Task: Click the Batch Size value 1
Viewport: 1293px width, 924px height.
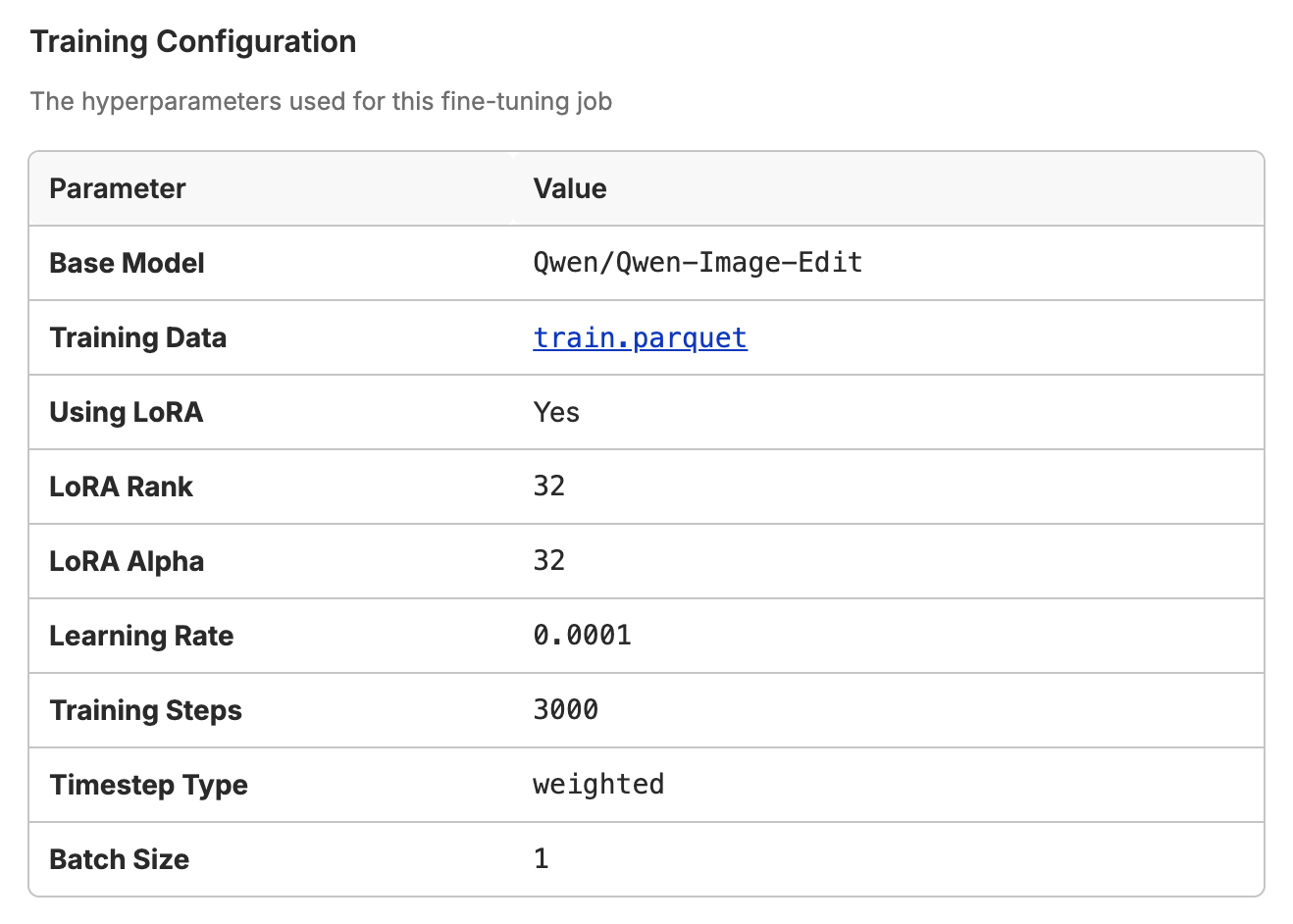Action: 542,859
